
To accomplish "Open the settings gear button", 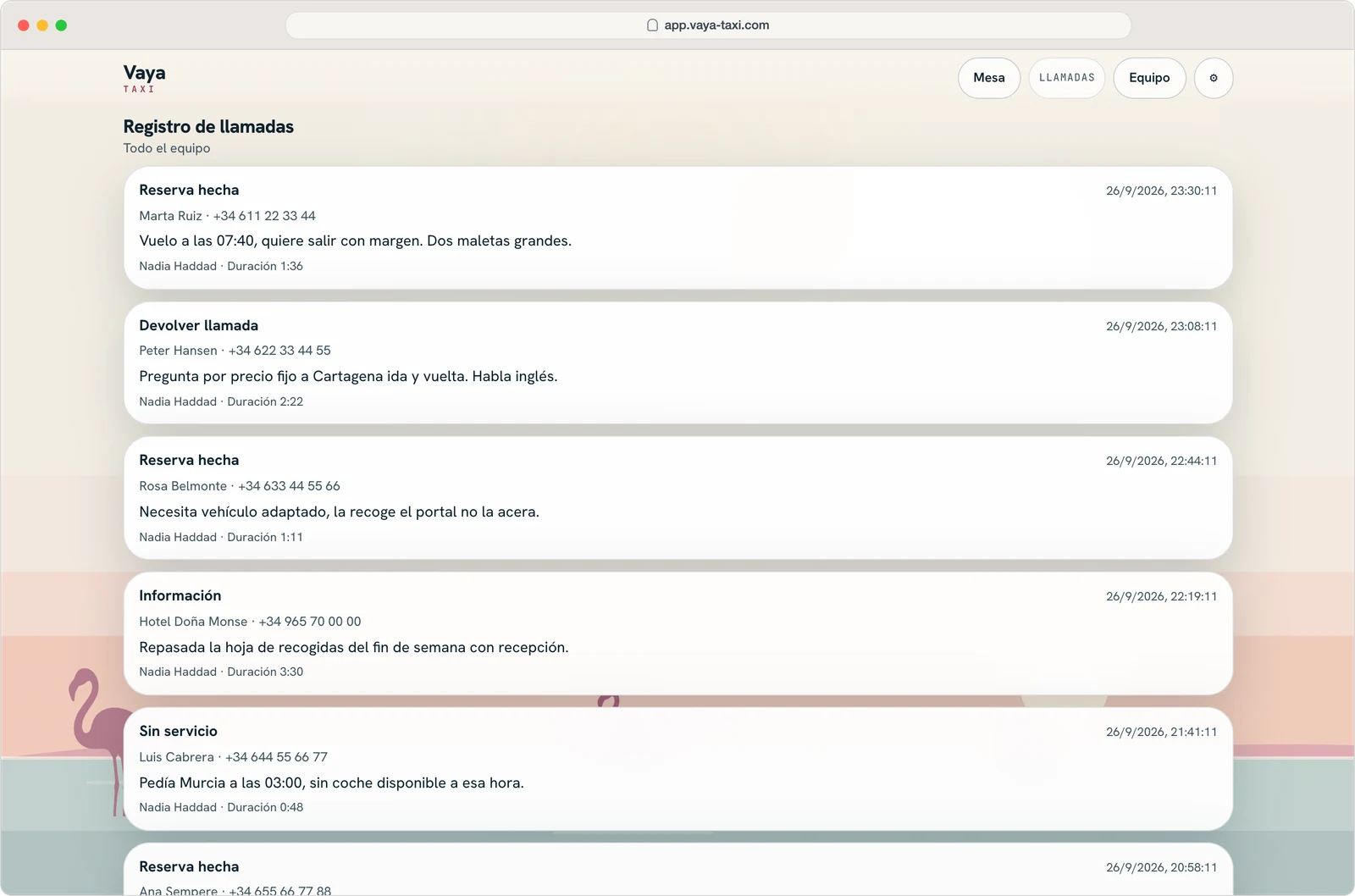I will click(x=1214, y=78).
